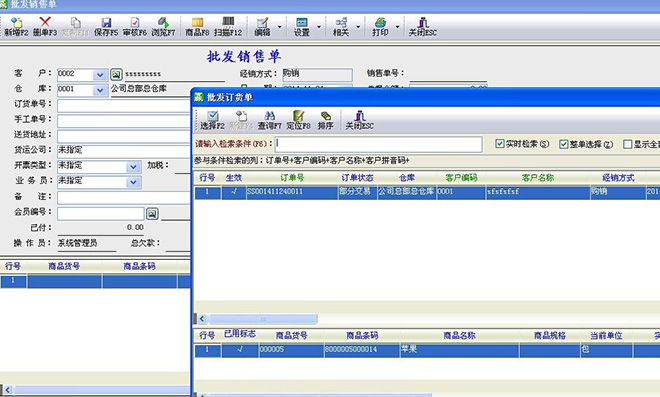Click the 打印 print icon
Screen dimensions: 660x397
380,27
